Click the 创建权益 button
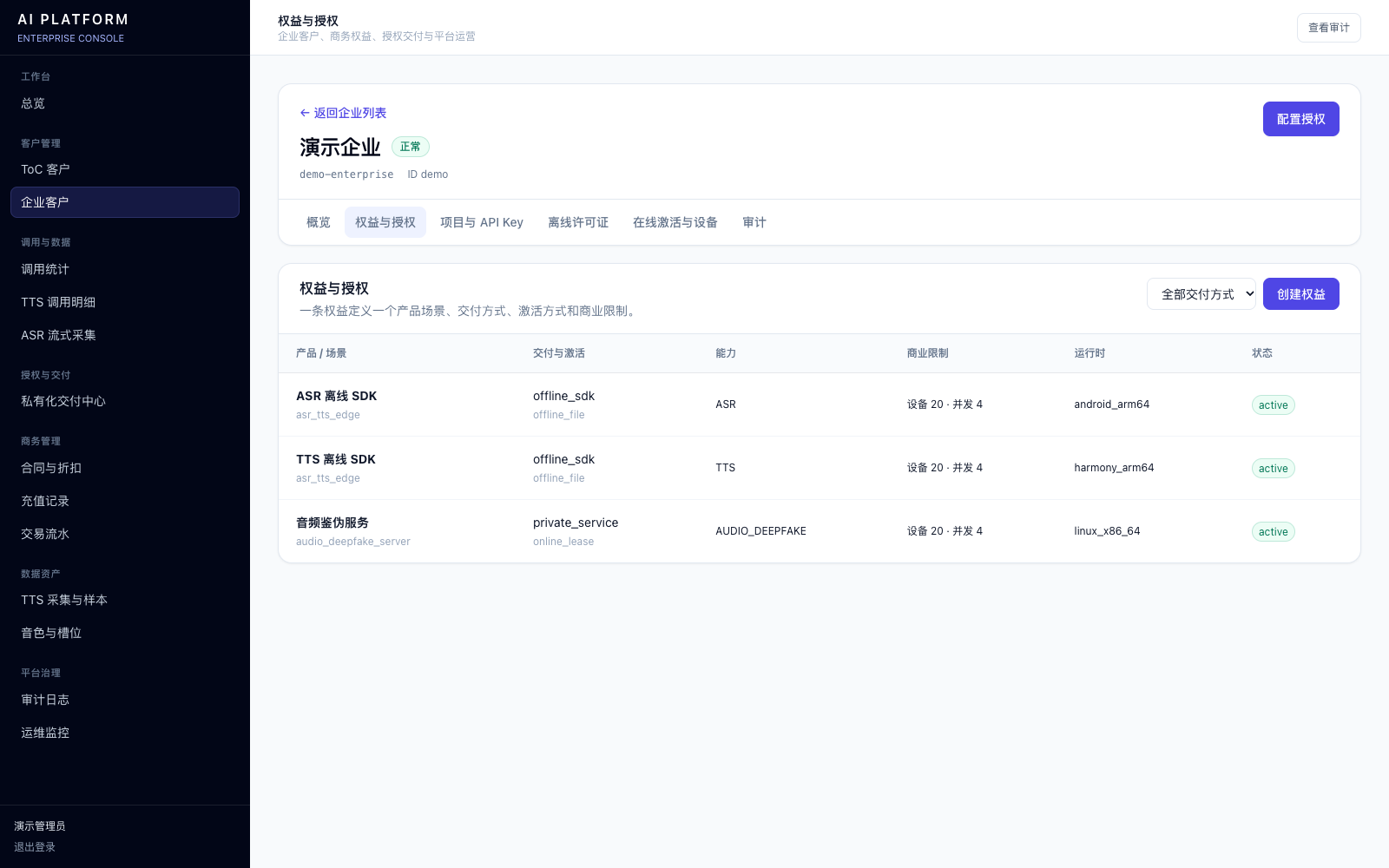The height and width of the screenshot is (868, 1389). (1300, 294)
